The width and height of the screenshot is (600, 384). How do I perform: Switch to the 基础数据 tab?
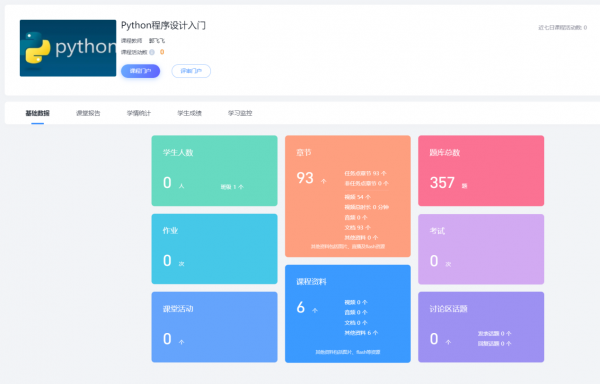pyautogui.click(x=38, y=113)
